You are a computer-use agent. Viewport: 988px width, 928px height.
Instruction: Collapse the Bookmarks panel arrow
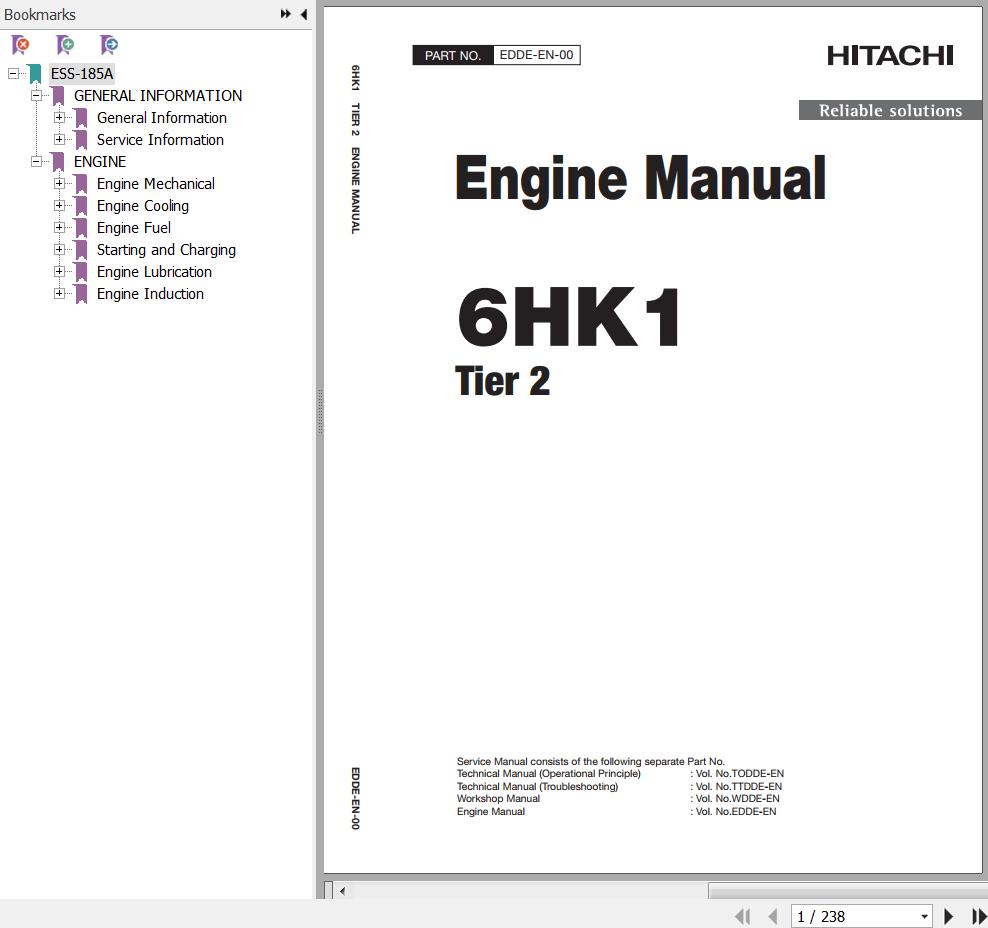[x=304, y=14]
